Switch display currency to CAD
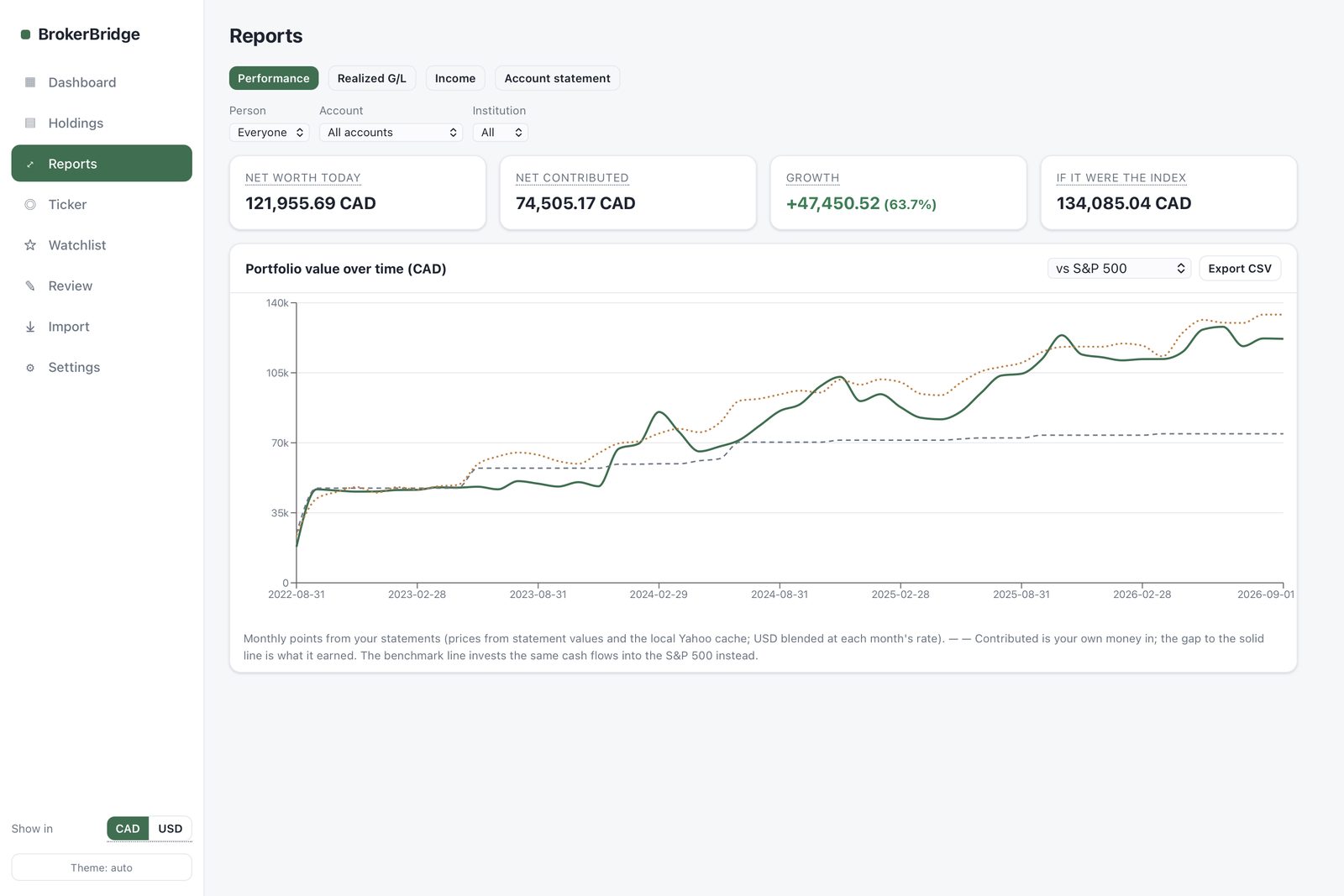This screenshot has height=896, width=1344. (x=128, y=829)
